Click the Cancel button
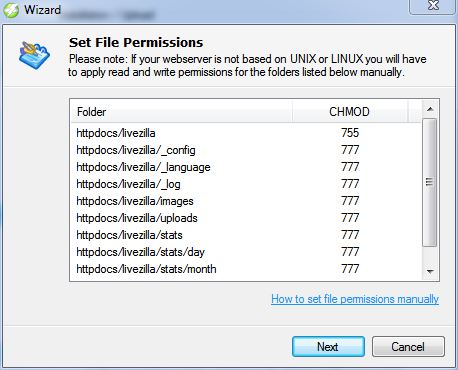Image resolution: width=458 pixels, height=370 pixels. (408, 347)
